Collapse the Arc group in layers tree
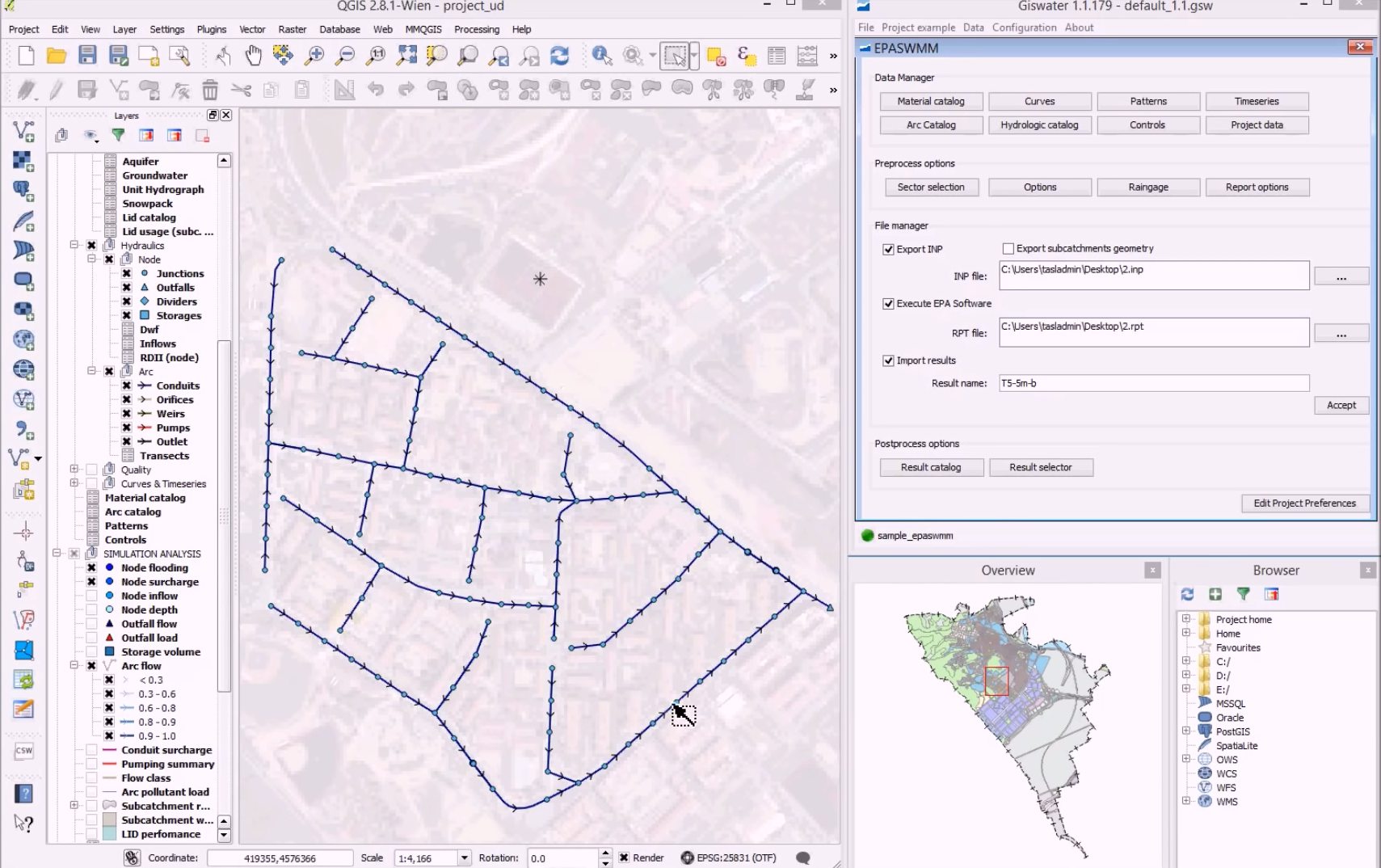Viewport: 1381px width, 868px height. 91,371
